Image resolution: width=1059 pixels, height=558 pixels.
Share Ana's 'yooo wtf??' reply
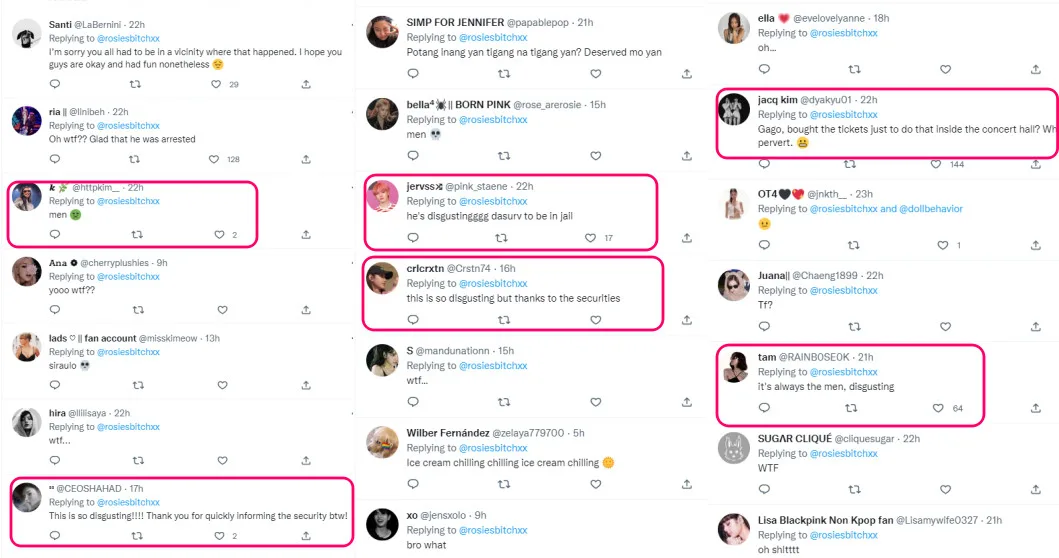point(306,310)
